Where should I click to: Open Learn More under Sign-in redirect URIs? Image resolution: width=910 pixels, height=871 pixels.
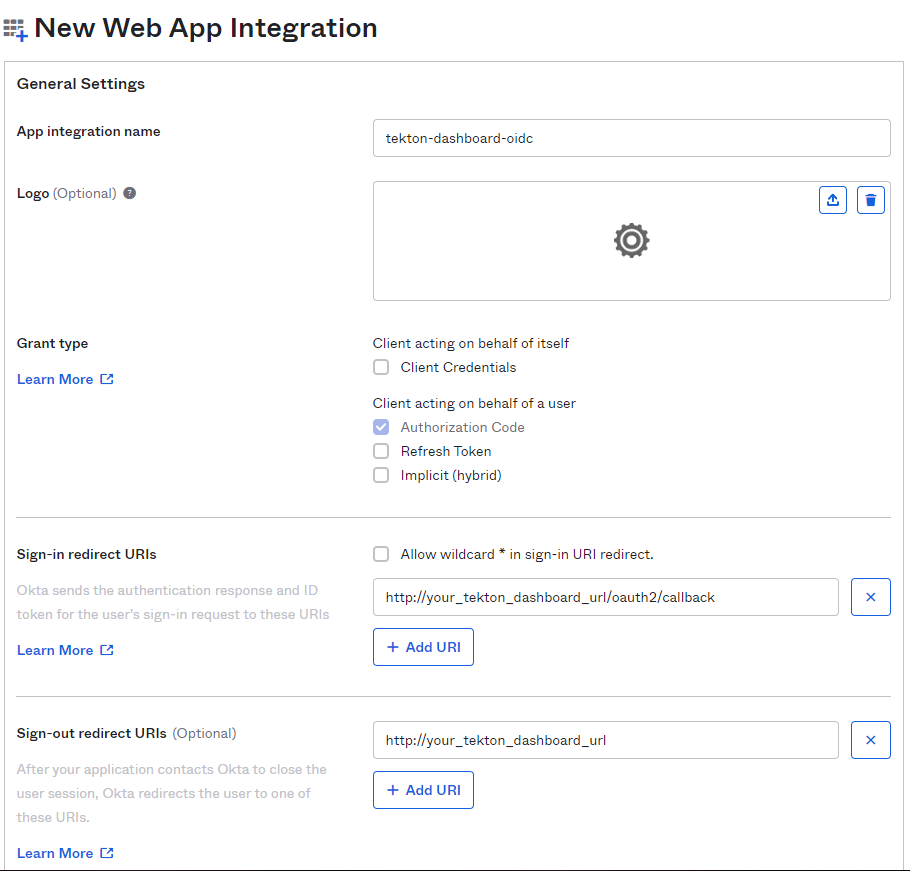click(x=65, y=650)
